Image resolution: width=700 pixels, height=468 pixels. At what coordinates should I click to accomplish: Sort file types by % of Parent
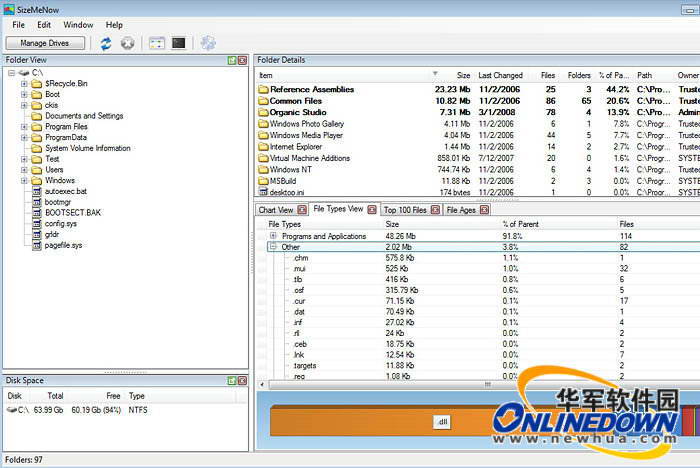[520, 224]
